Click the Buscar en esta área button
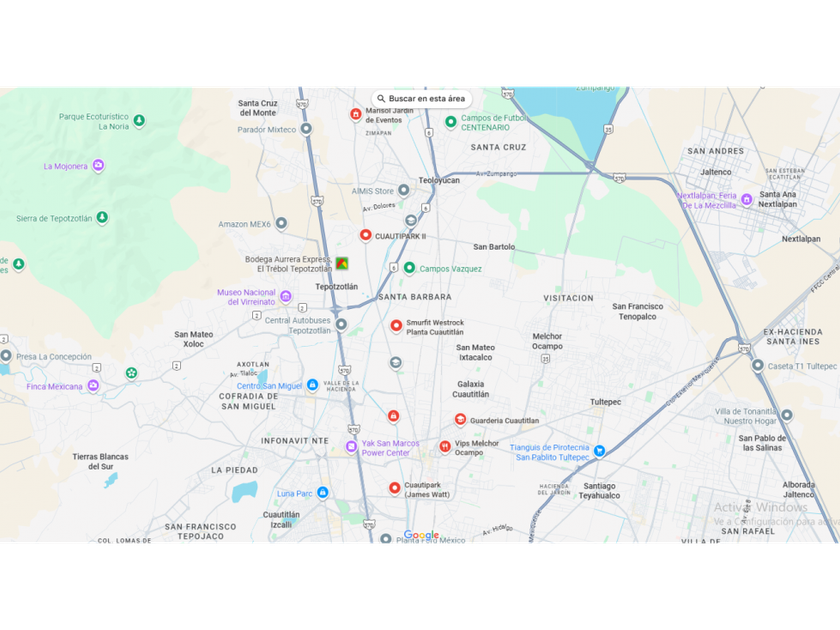Image resolution: width=840 pixels, height=630 pixels. pos(422,99)
